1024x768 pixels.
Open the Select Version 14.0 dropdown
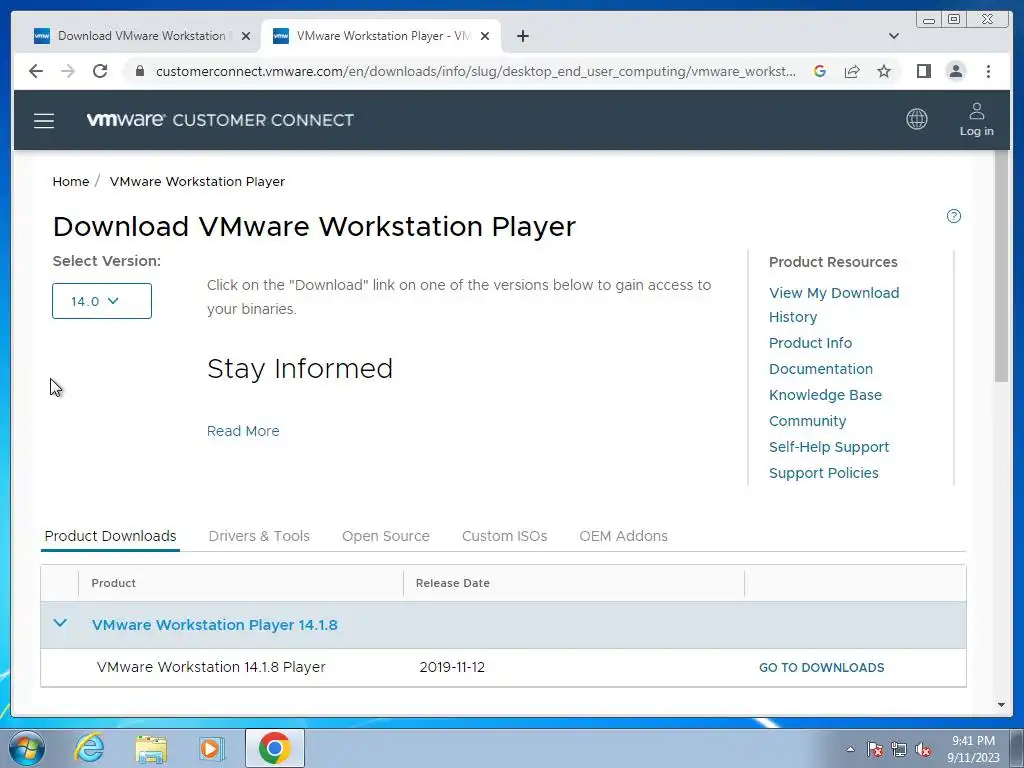click(102, 301)
